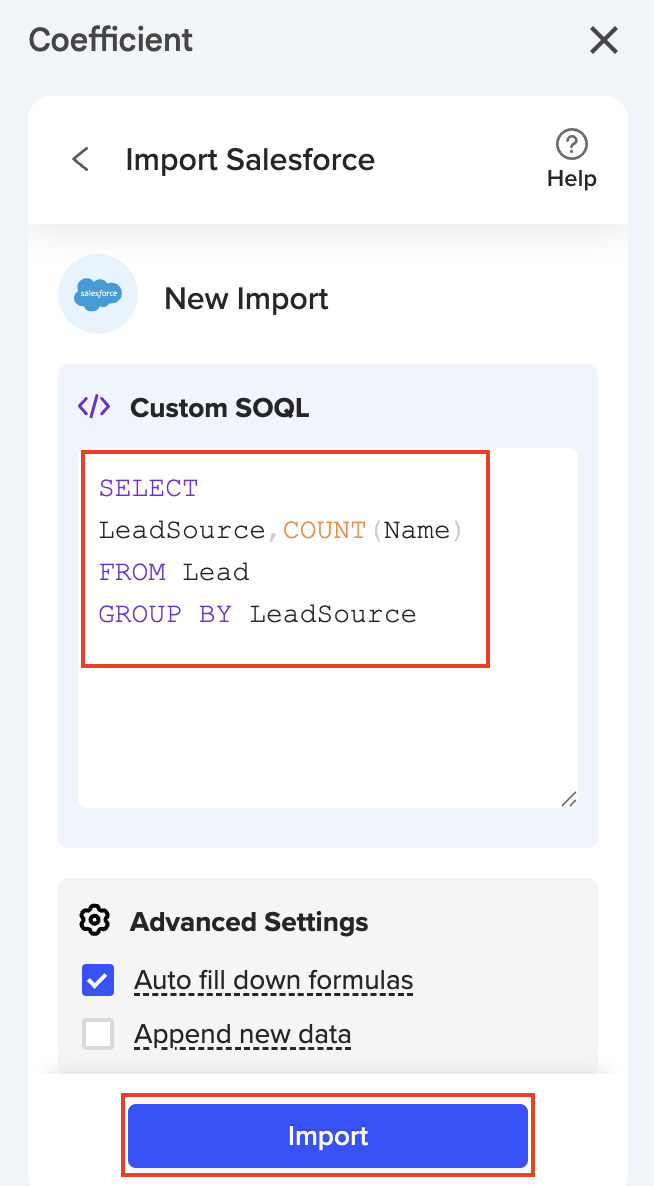The image size is (654, 1186).
Task: Close the Coefficient sidebar panel
Action: 604,40
